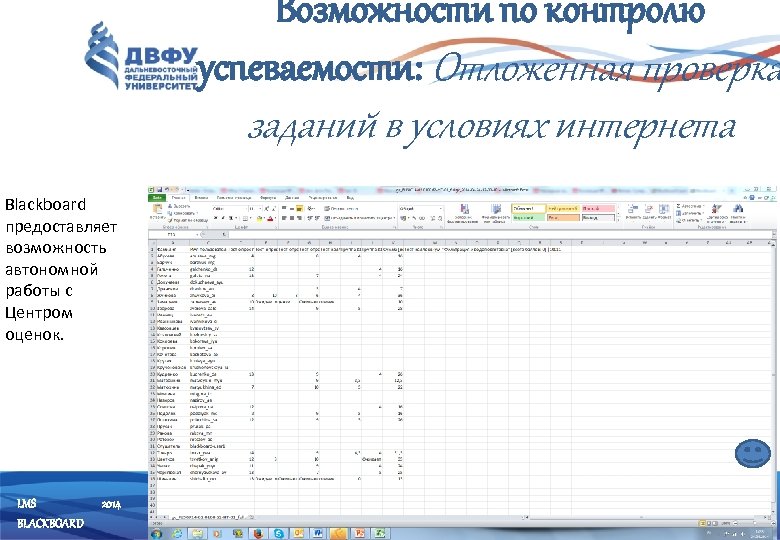Click the decrease indent icon
The height and width of the screenshot is (540, 780).
pos(309,218)
